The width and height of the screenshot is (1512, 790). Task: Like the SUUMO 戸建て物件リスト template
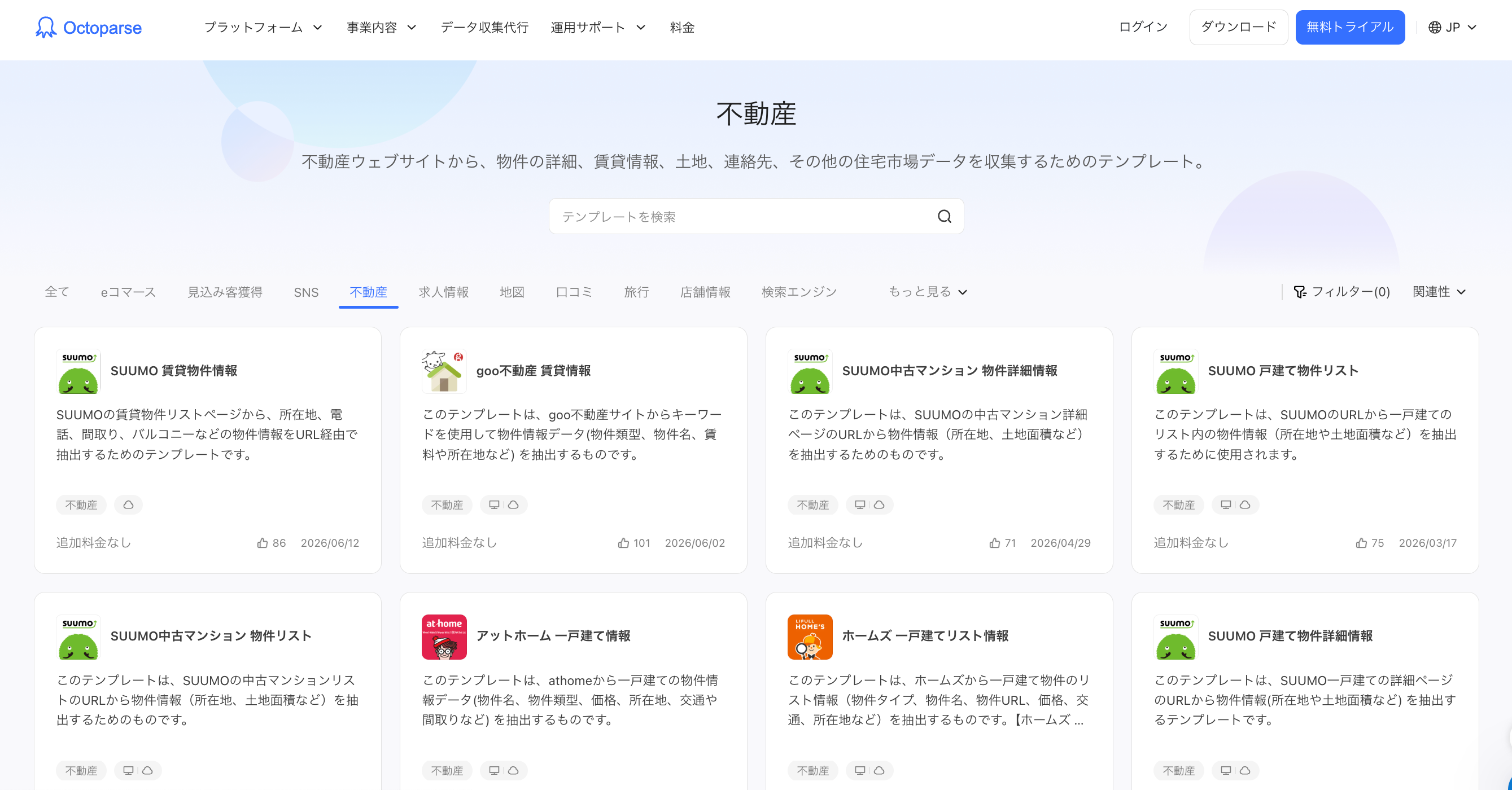click(1361, 543)
